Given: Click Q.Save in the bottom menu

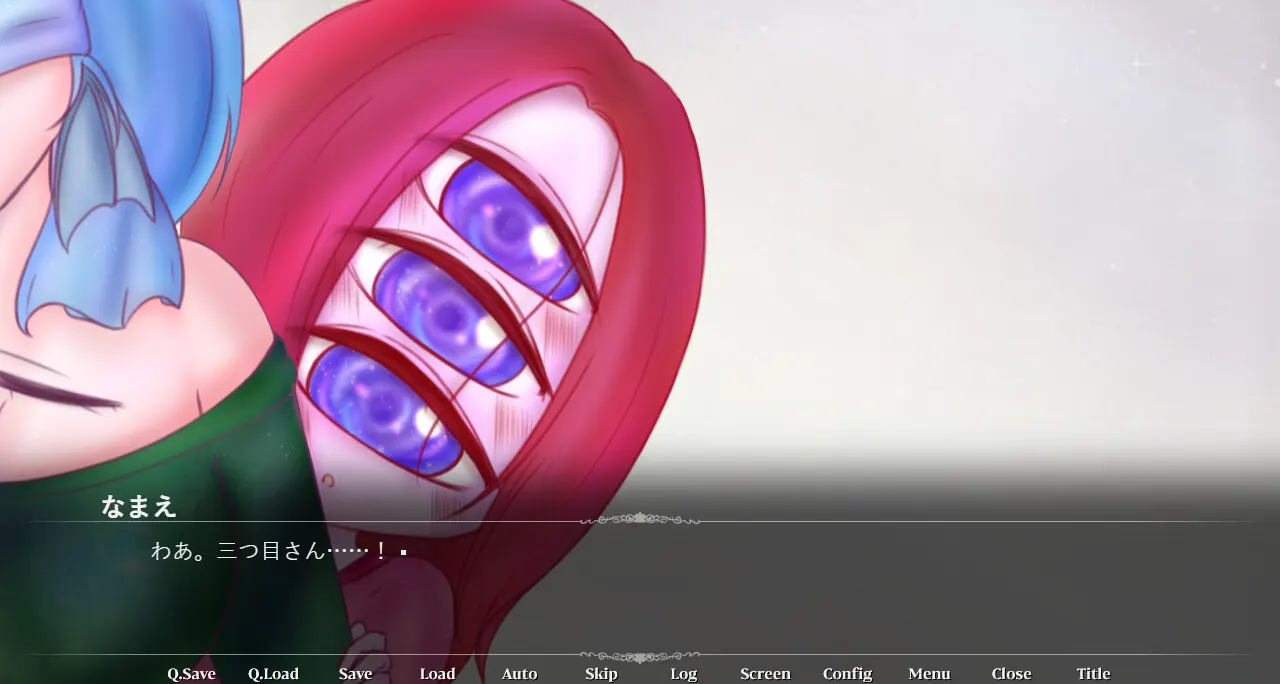Looking at the screenshot, I should (x=191, y=674).
